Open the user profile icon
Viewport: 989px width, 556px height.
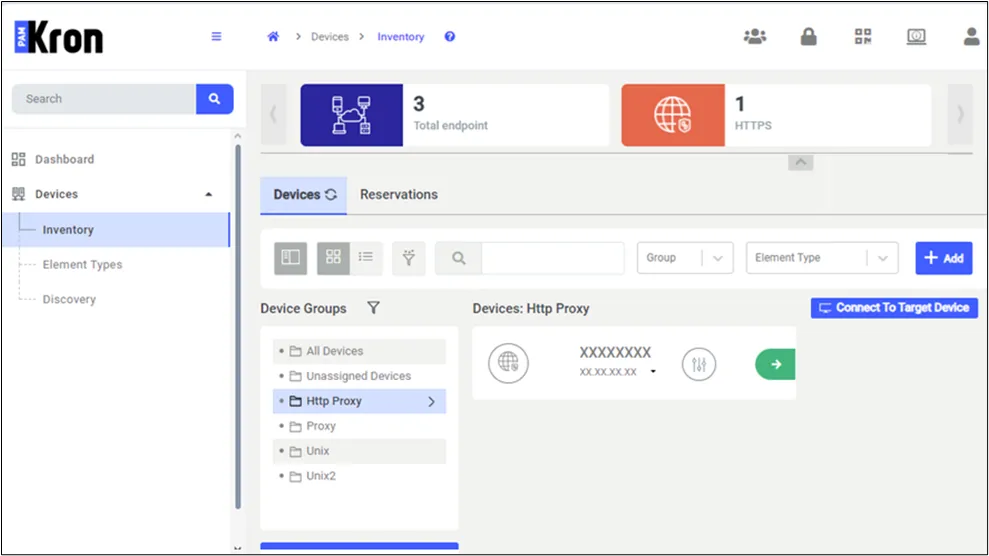[x=971, y=37]
